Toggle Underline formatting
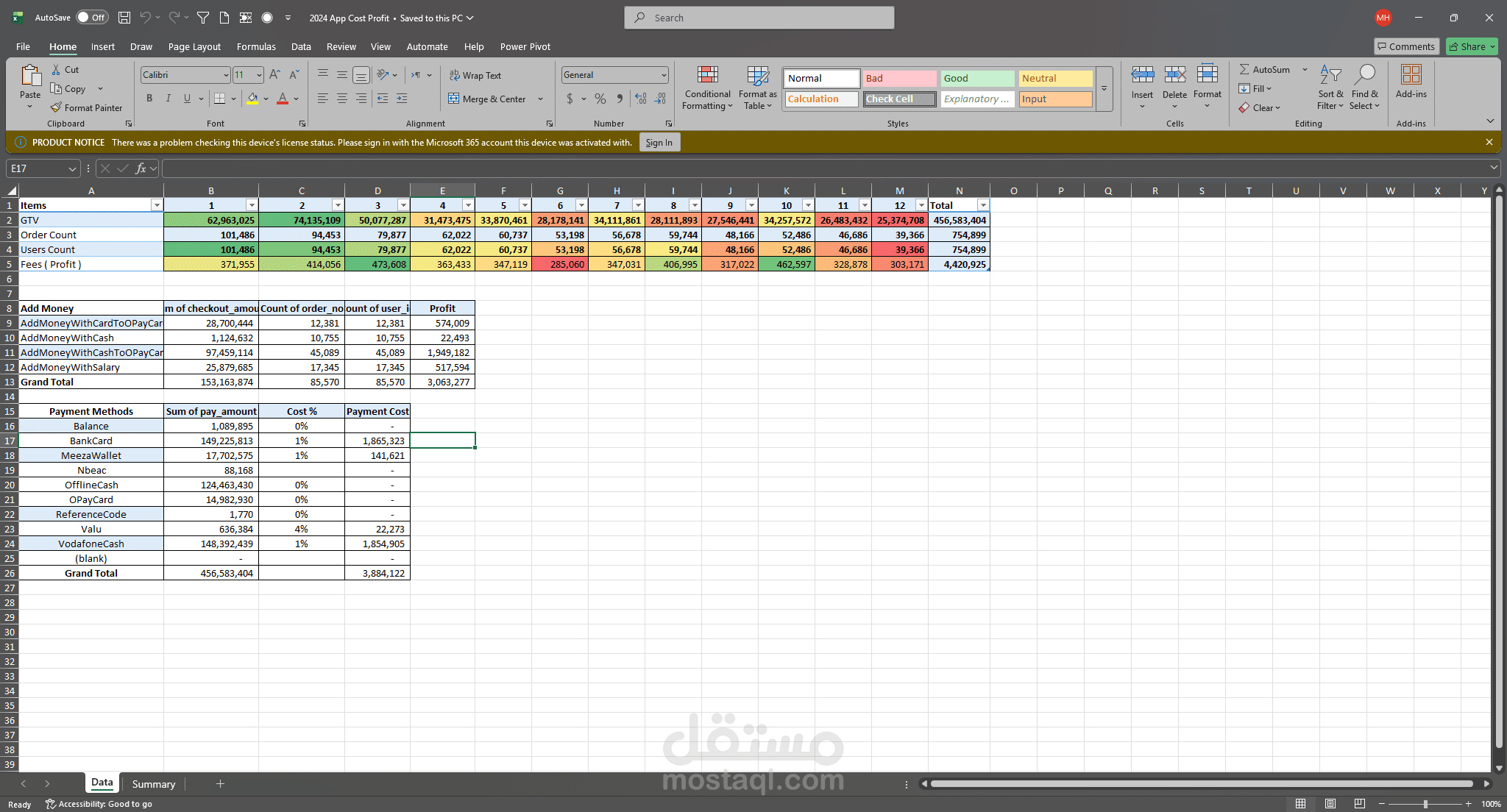Screen dimensions: 1507x812 click(187, 98)
